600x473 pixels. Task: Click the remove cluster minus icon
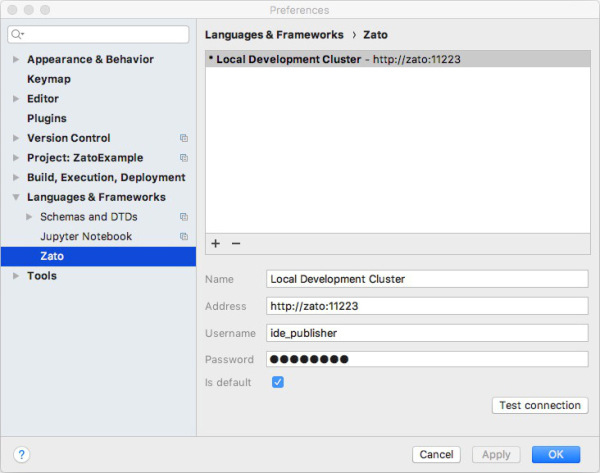coord(236,243)
